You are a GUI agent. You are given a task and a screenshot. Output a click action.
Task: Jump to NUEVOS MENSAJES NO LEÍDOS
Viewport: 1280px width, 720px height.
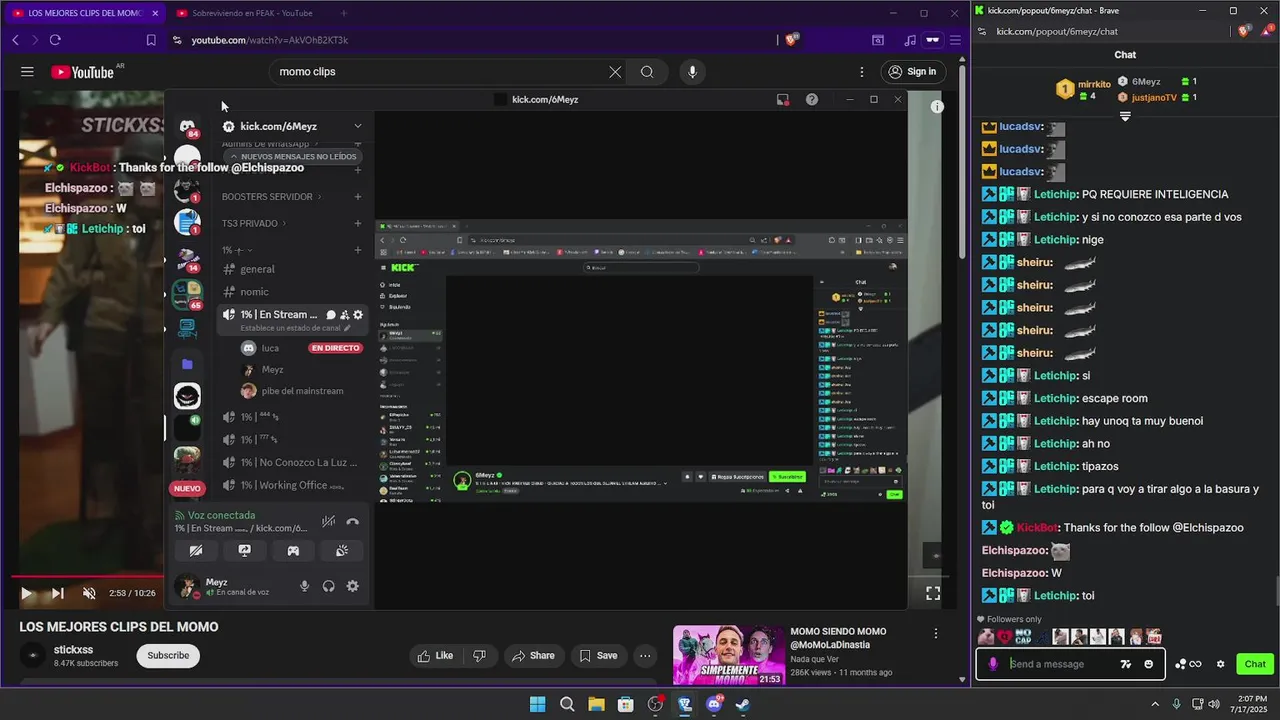click(292, 157)
